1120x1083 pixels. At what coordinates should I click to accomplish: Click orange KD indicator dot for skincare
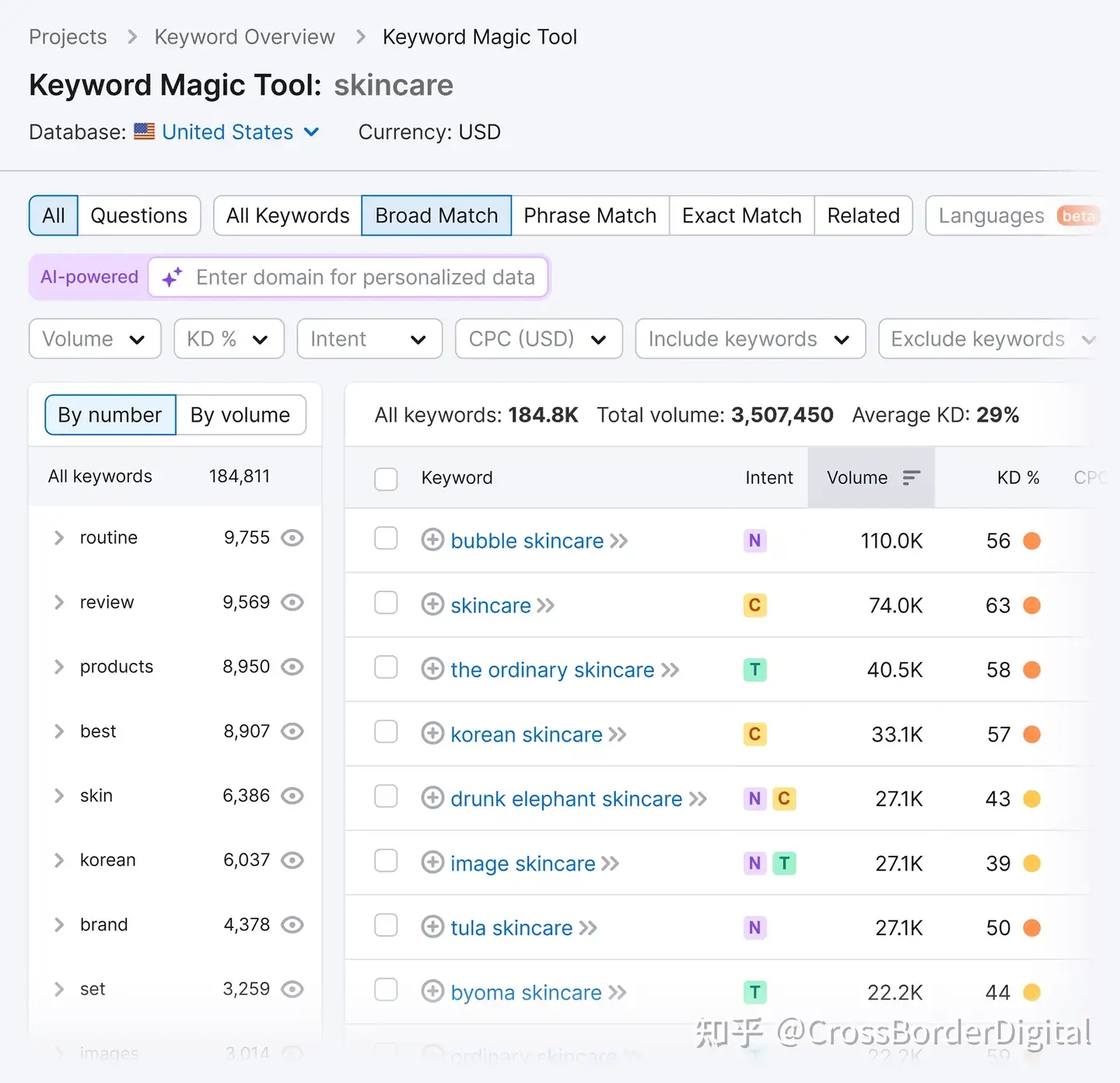pyautogui.click(x=1031, y=605)
